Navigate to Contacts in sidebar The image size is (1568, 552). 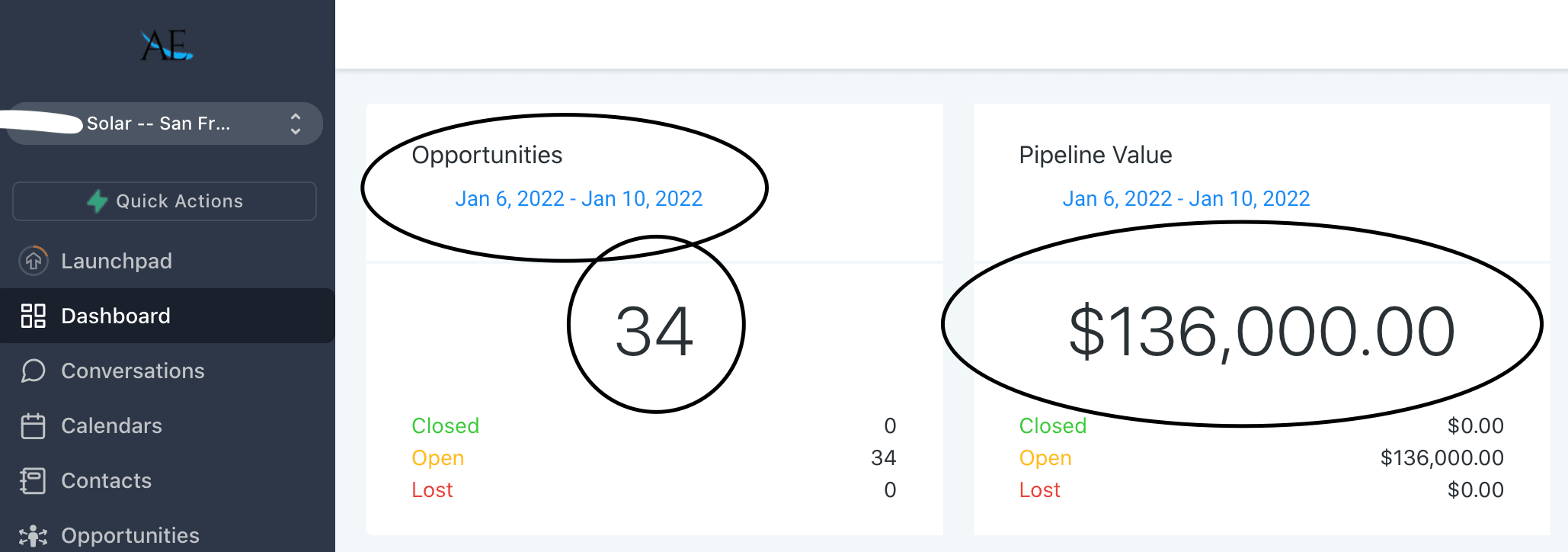coord(107,480)
